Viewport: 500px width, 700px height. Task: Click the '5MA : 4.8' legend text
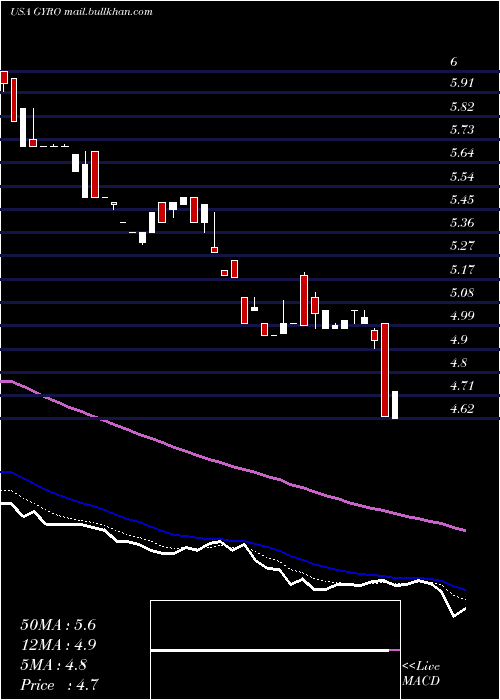point(54,665)
